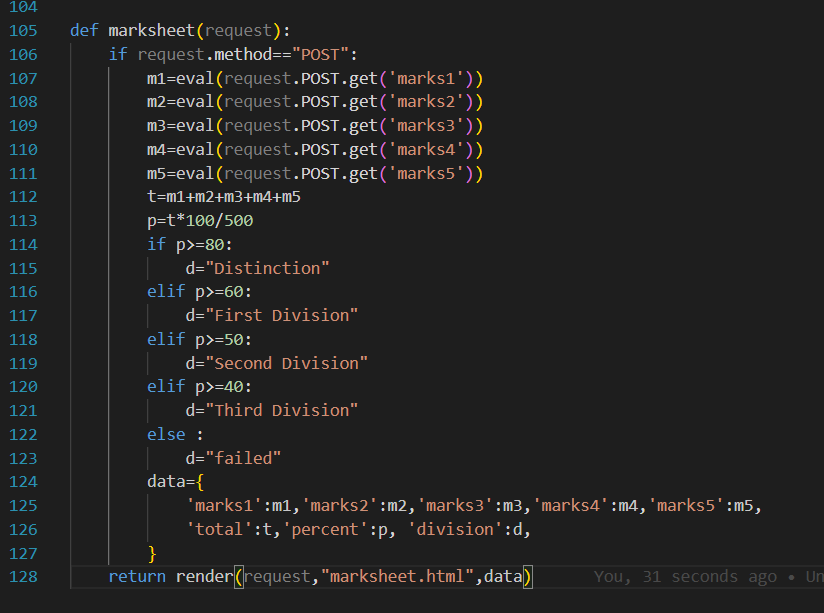Screen dimensions: 824x613
Task: Click the 'else :' keyword on line 122
Action: click(x=175, y=435)
